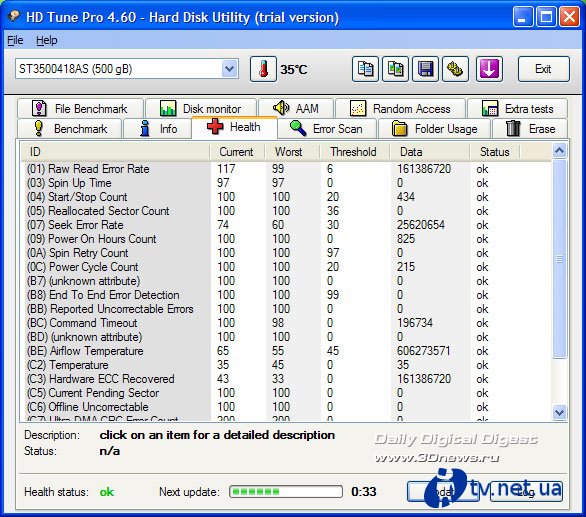Select Airflow Temperature attribute row
This screenshot has width=586, height=517.
click(x=286, y=351)
